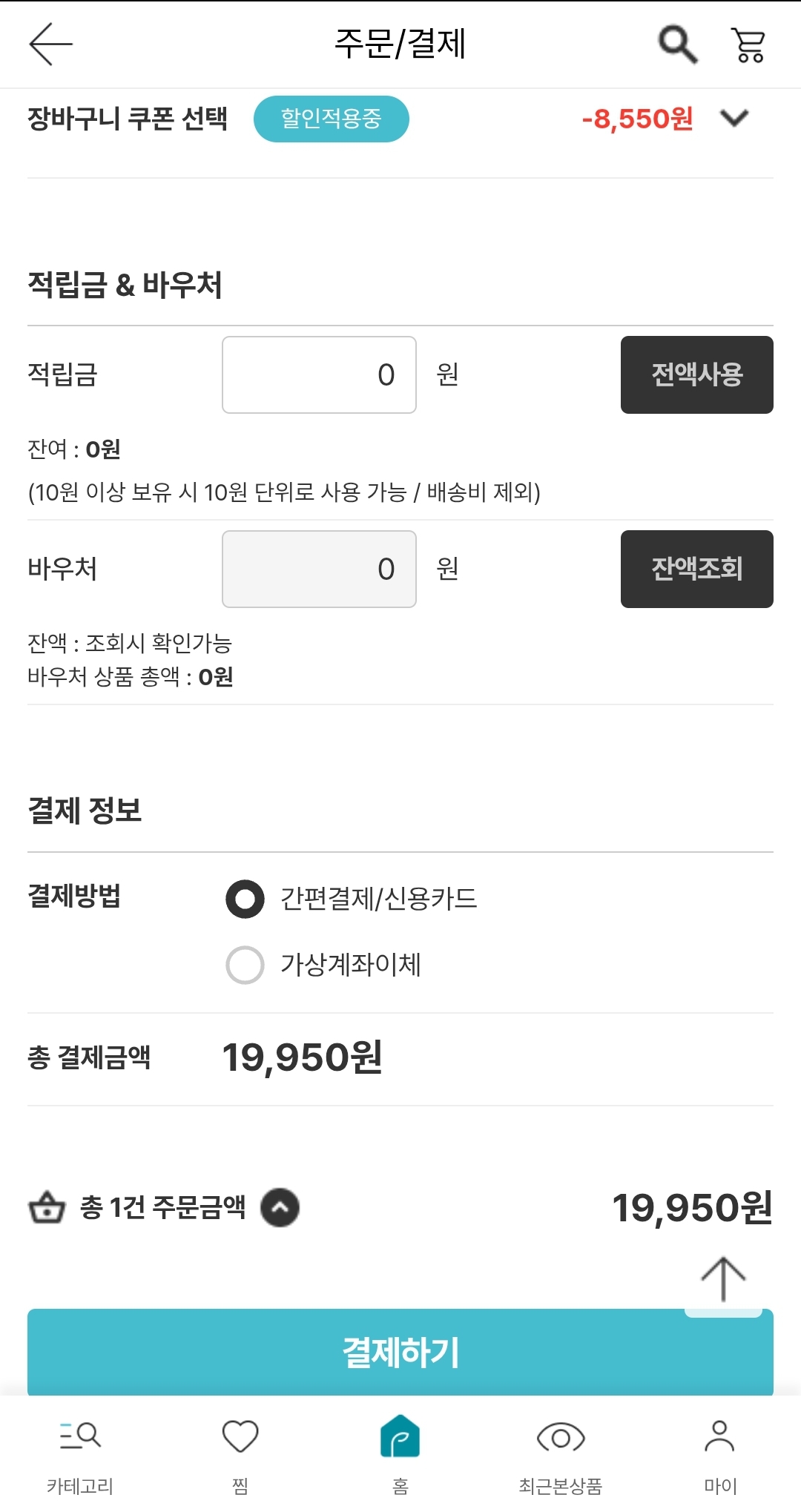Tap the 할인적용중 badge

tap(331, 119)
